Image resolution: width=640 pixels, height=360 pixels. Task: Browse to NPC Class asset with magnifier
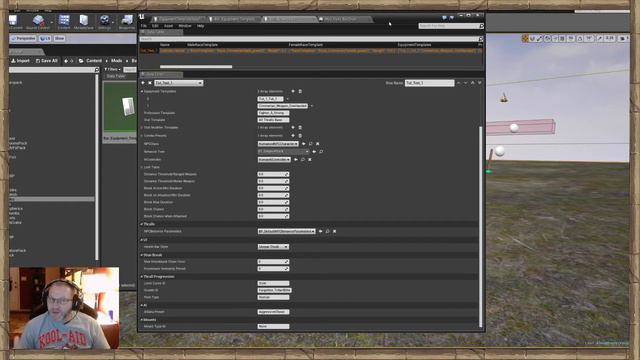311,144
